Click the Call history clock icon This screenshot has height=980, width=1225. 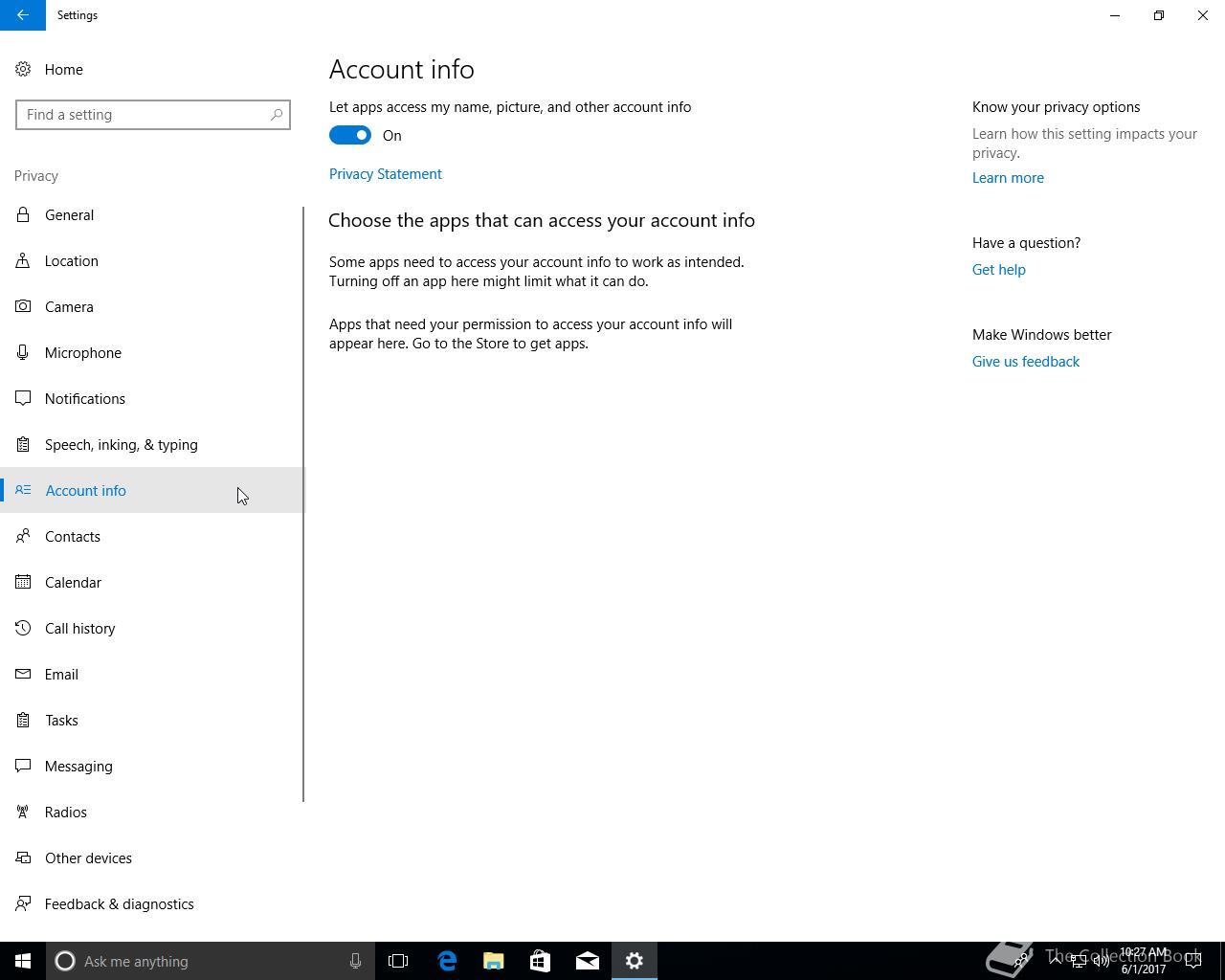pos(23,629)
